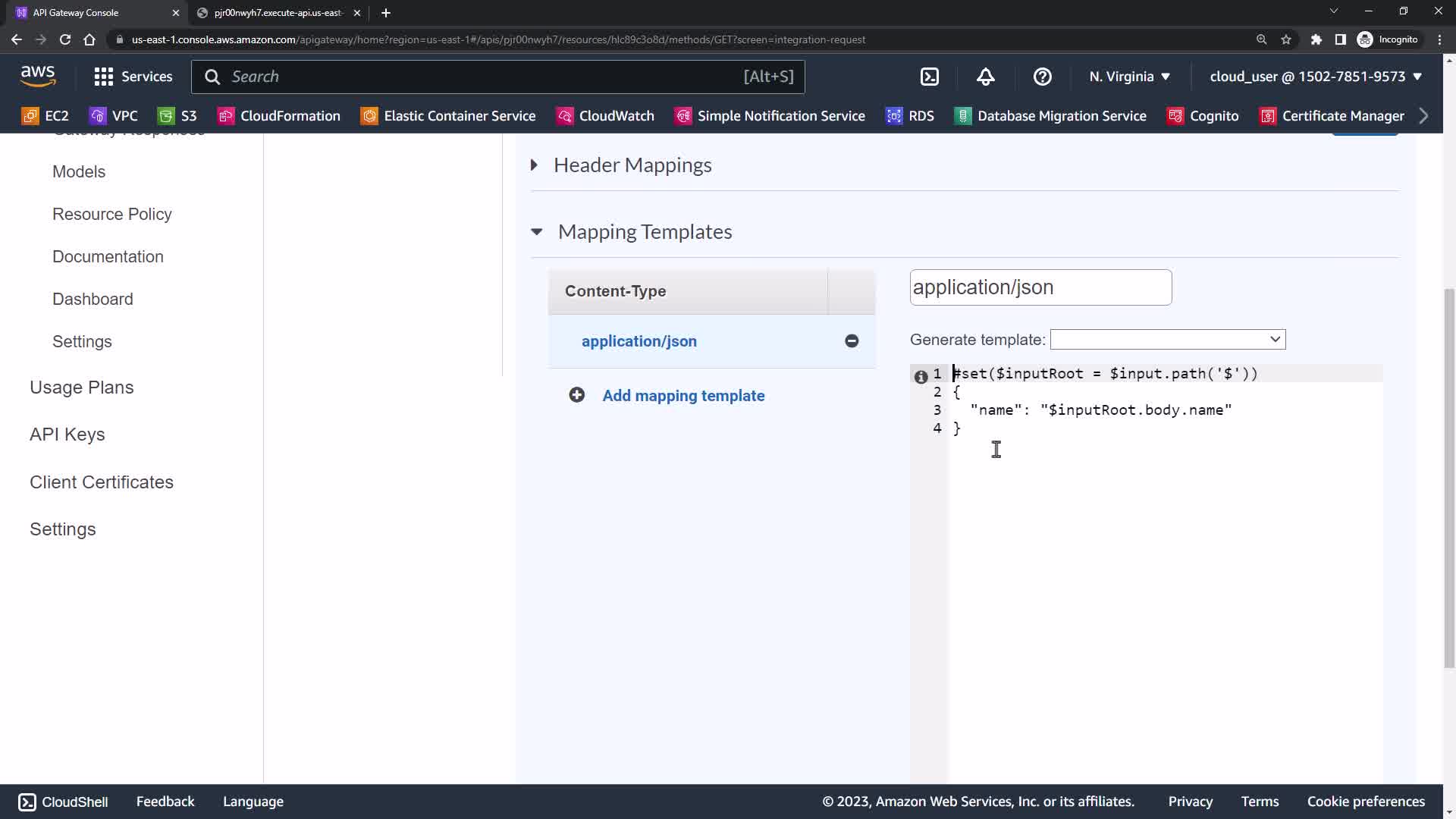Collapse the Mapping Templates section
The image size is (1456, 819).
pyautogui.click(x=537, y=232)
